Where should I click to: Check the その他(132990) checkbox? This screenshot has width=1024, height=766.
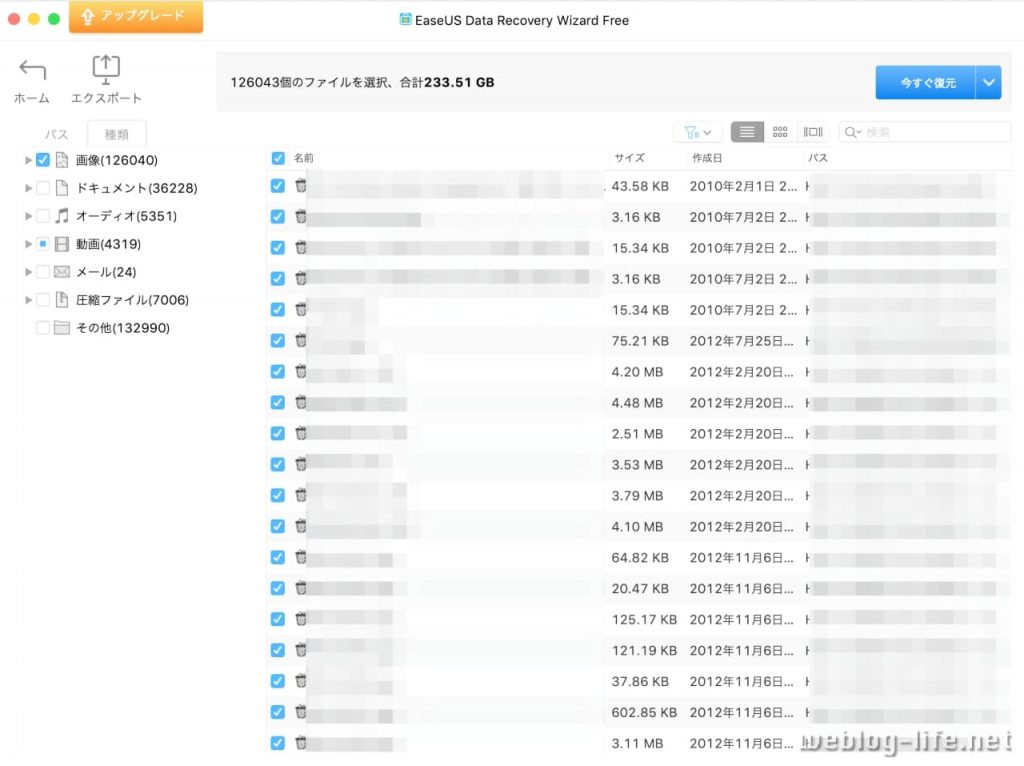click(x=43, y=328)
